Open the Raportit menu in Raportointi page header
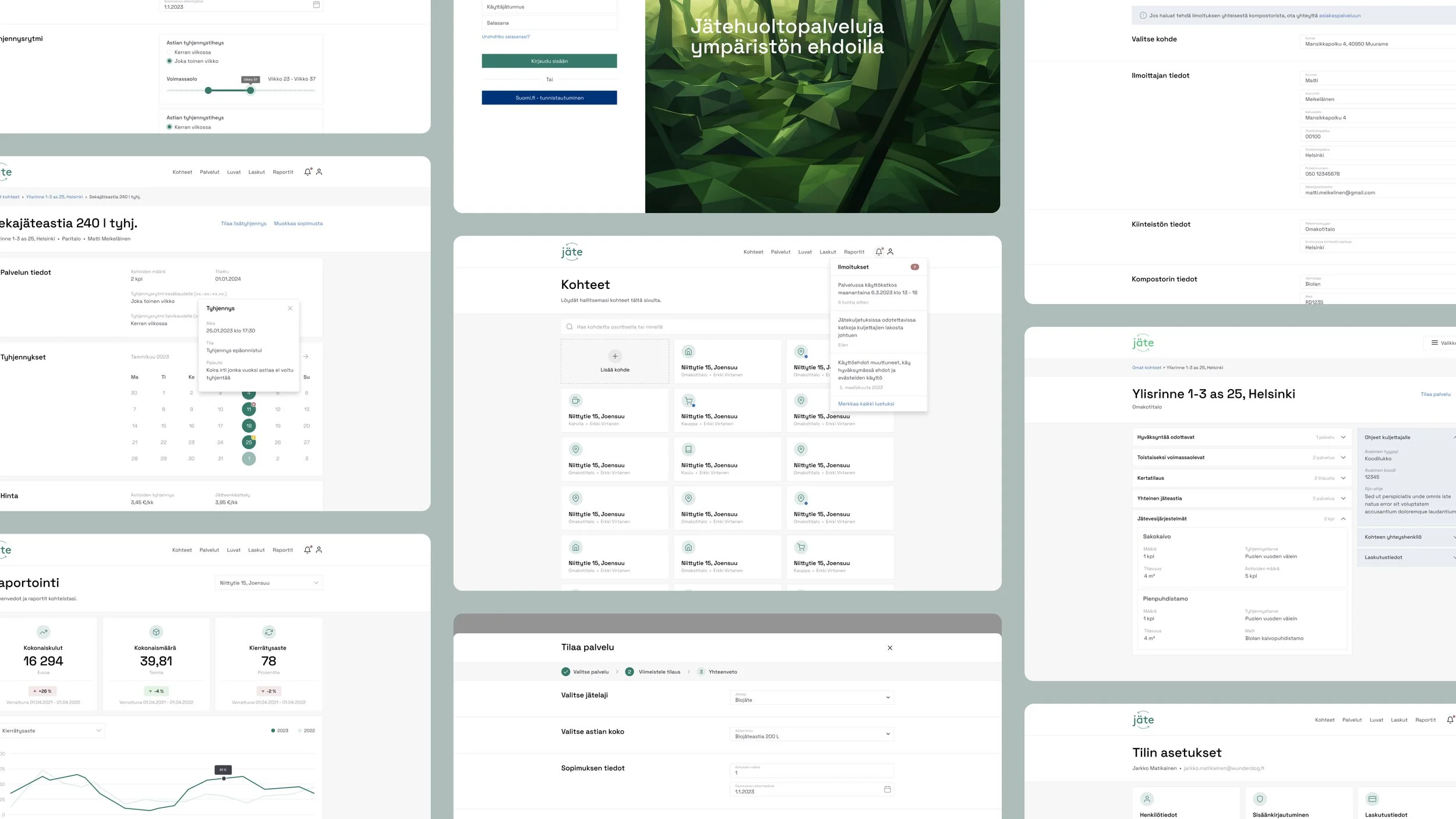Viewport: 1456px width, 819px height. pyautogui.click(x=282, y=550)
